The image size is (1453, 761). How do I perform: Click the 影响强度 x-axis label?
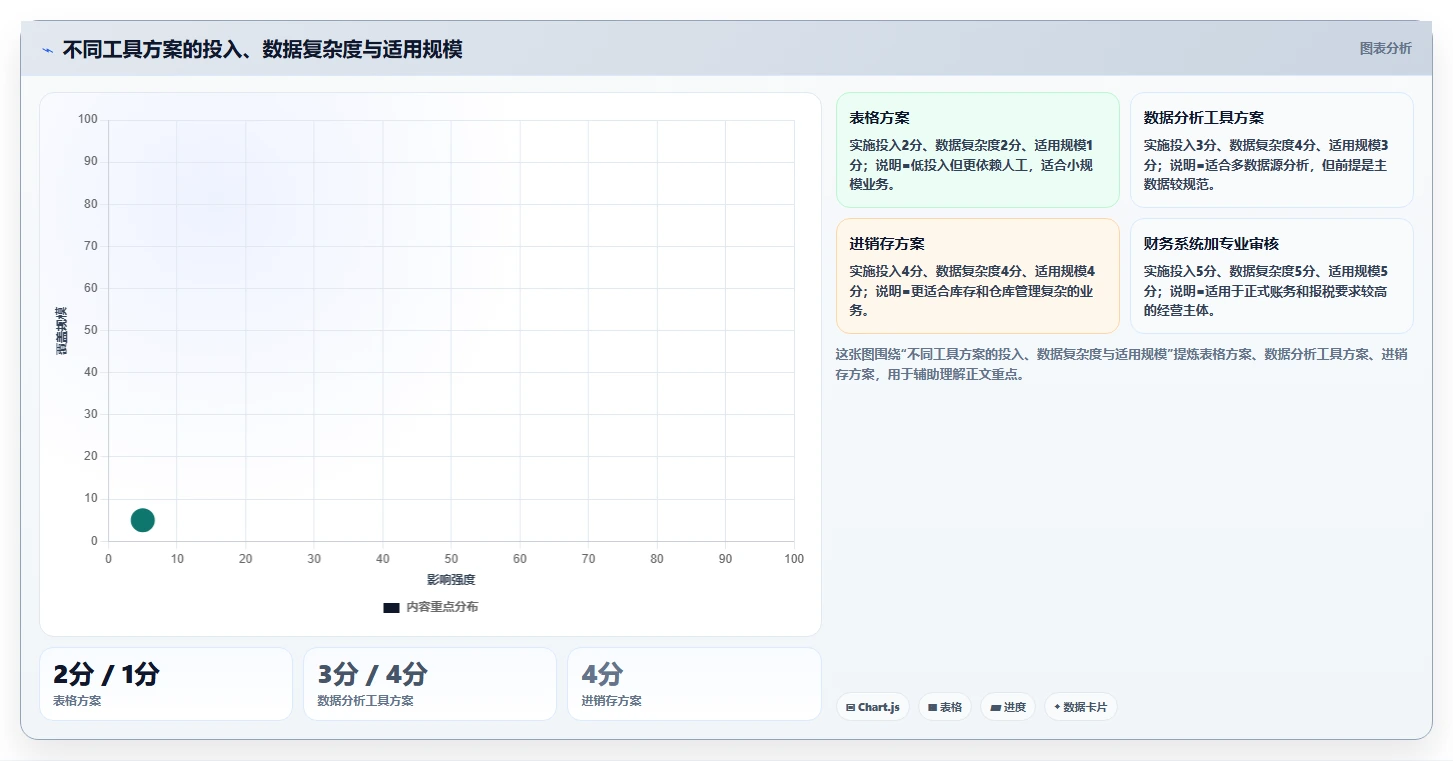[451, 580]
